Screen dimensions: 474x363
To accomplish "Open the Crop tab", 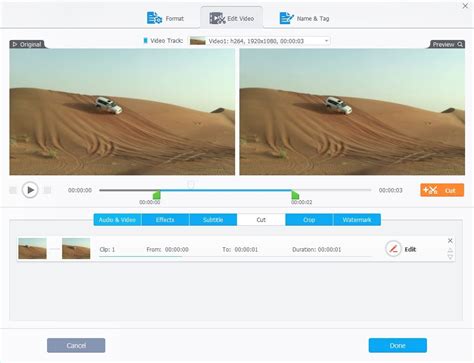I will [309, 220].
